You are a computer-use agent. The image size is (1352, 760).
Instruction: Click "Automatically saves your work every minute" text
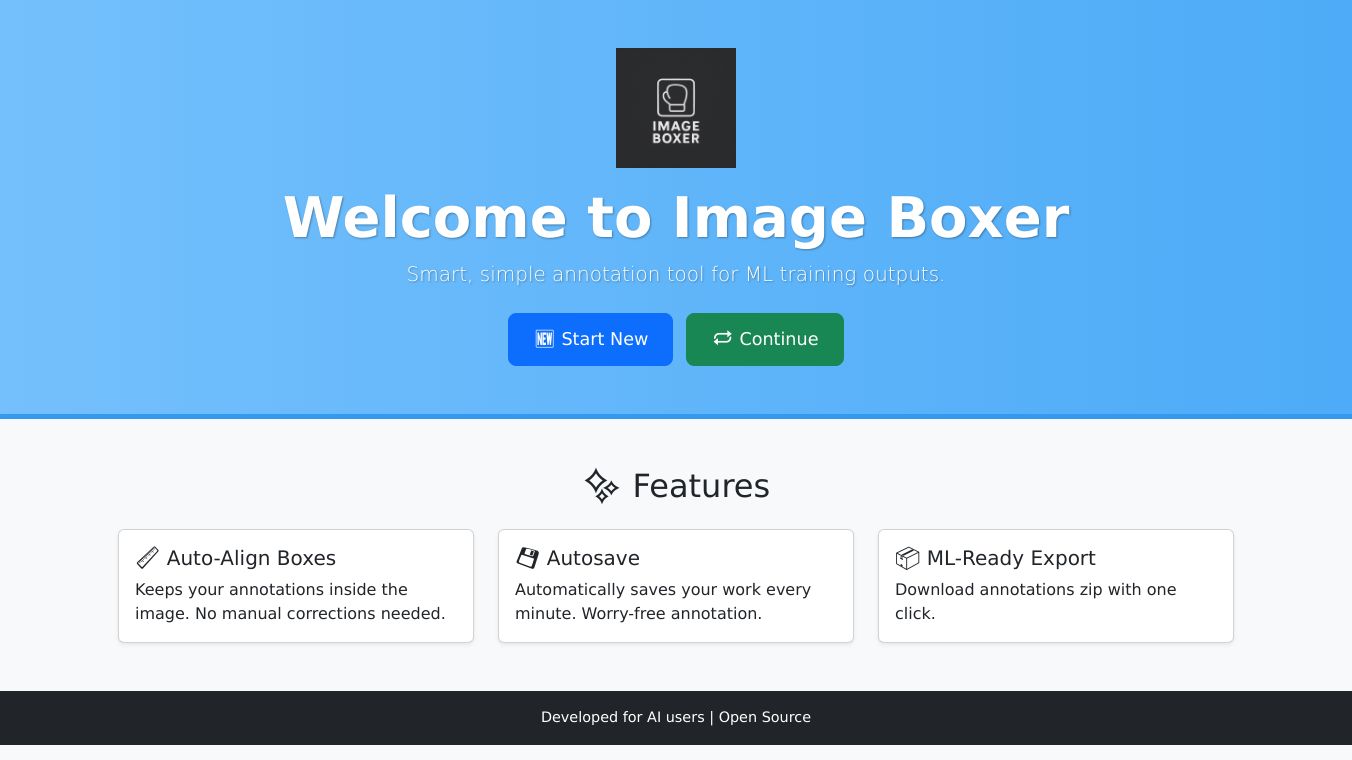coord(663,601)
